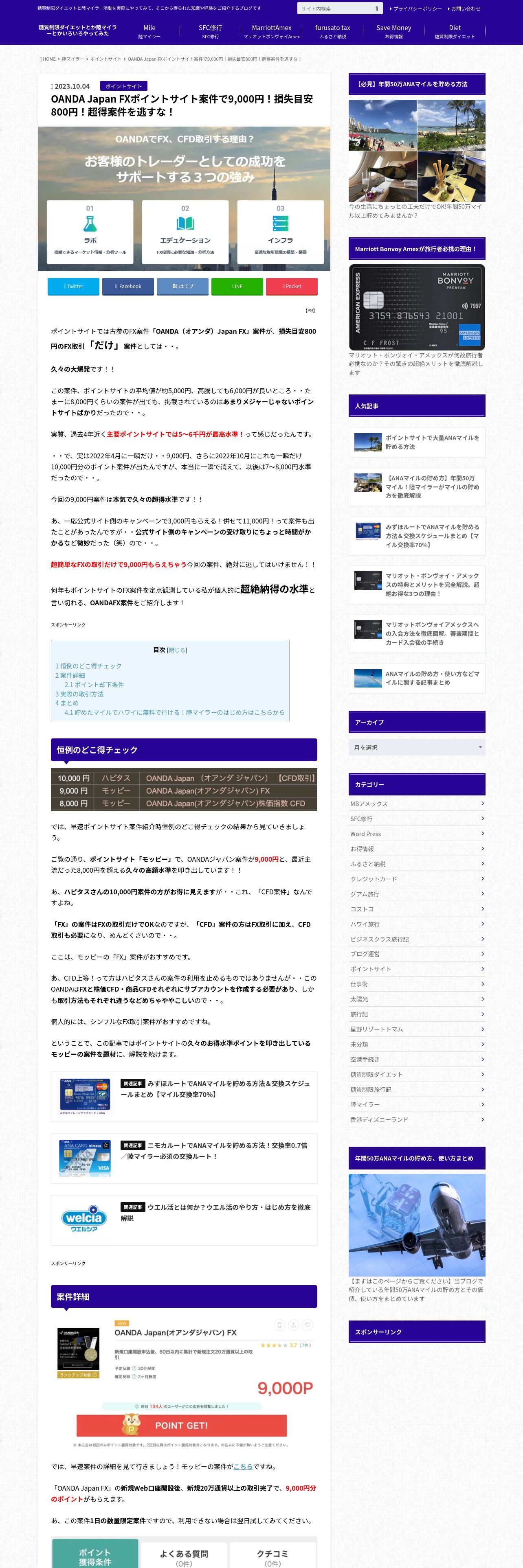
Task: Open the こちら link to the Moppy offer
Action: tap(243, 1466)
